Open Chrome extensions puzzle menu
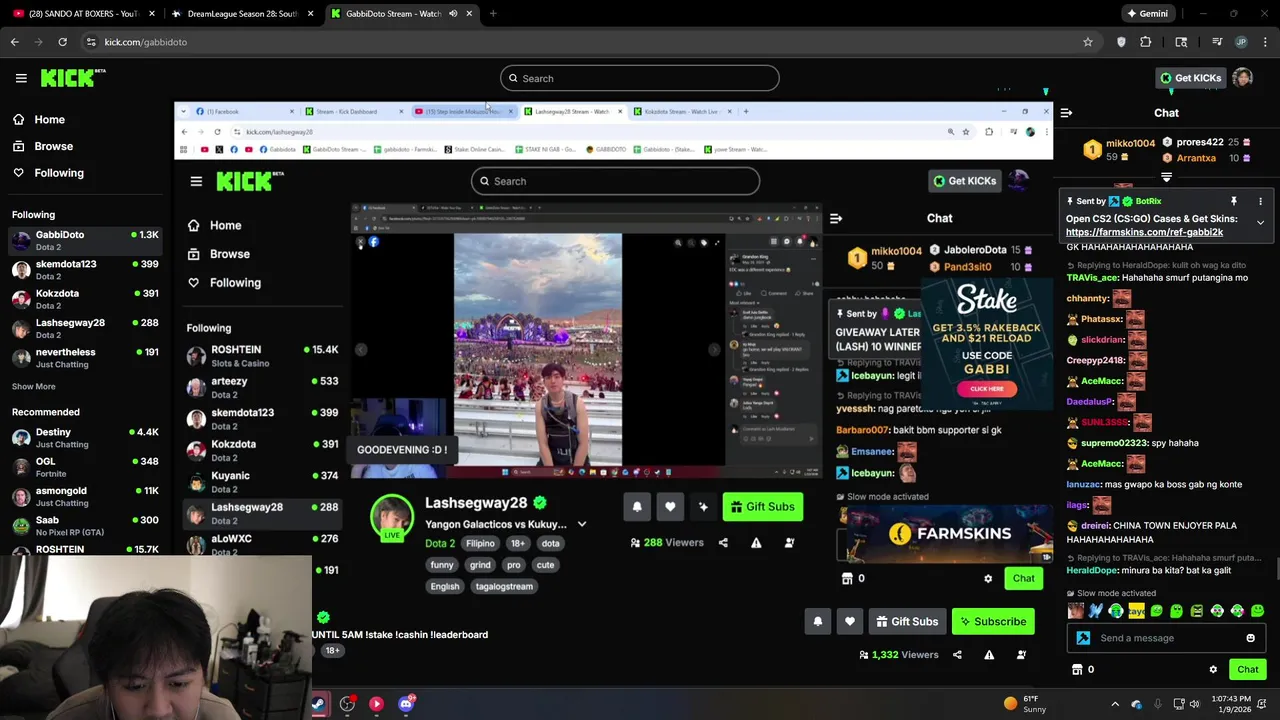Image resolution: width=1280 pixels, height=720 pixels. (x=1146, y=42)
